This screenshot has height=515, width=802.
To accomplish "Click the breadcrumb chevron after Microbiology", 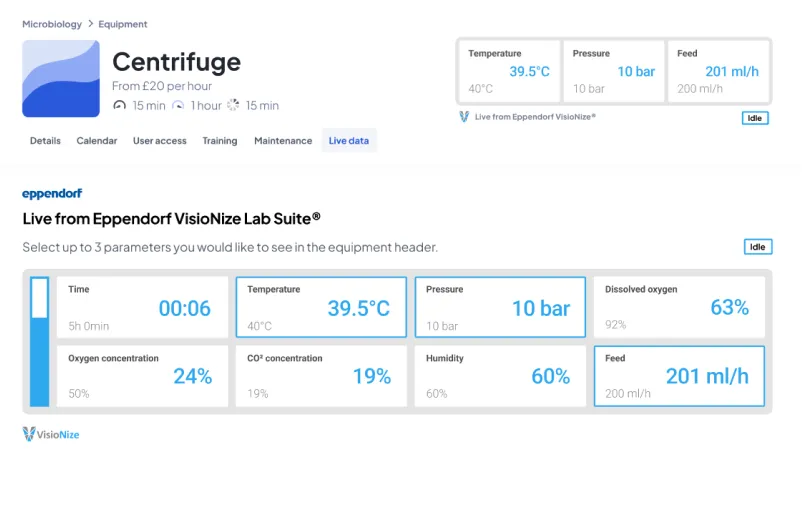I will tap(90, 24).
